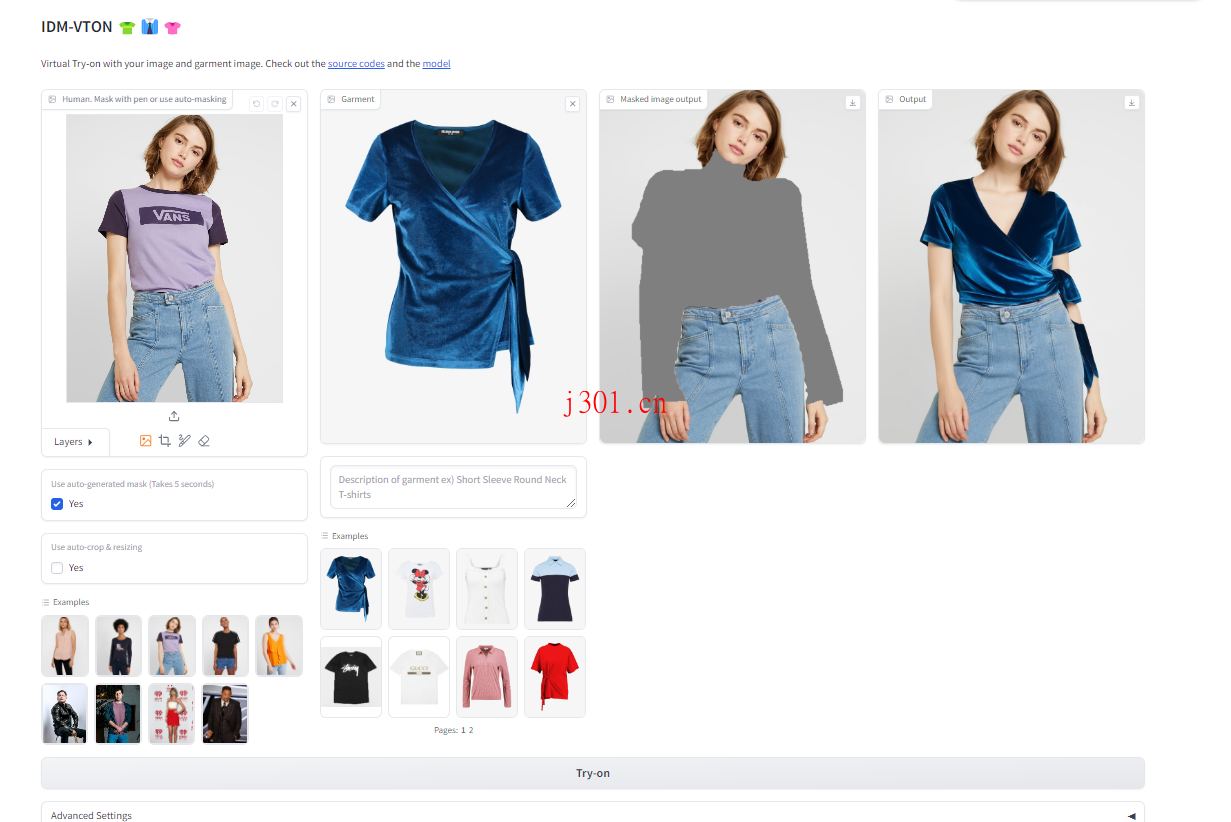Screen dimensions: 1231x822
Task: Remove the garment image with X button
Action: tap(572, 104)
